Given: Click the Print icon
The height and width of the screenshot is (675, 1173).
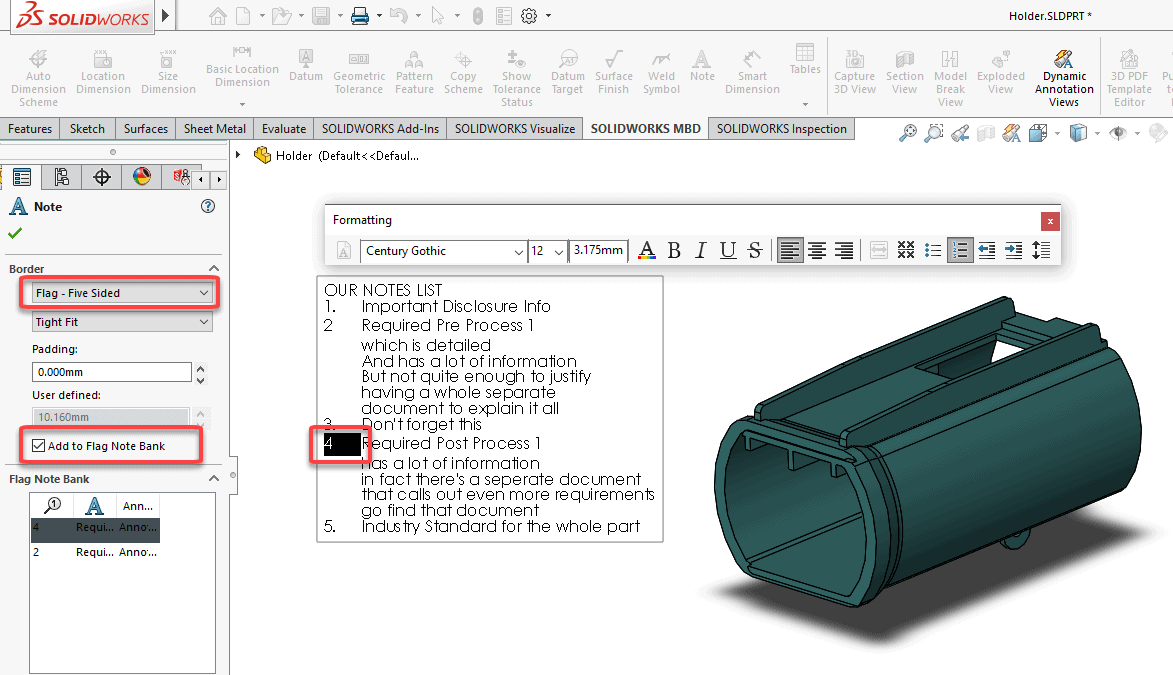Looking at the screenshot, I should point(360,16).
